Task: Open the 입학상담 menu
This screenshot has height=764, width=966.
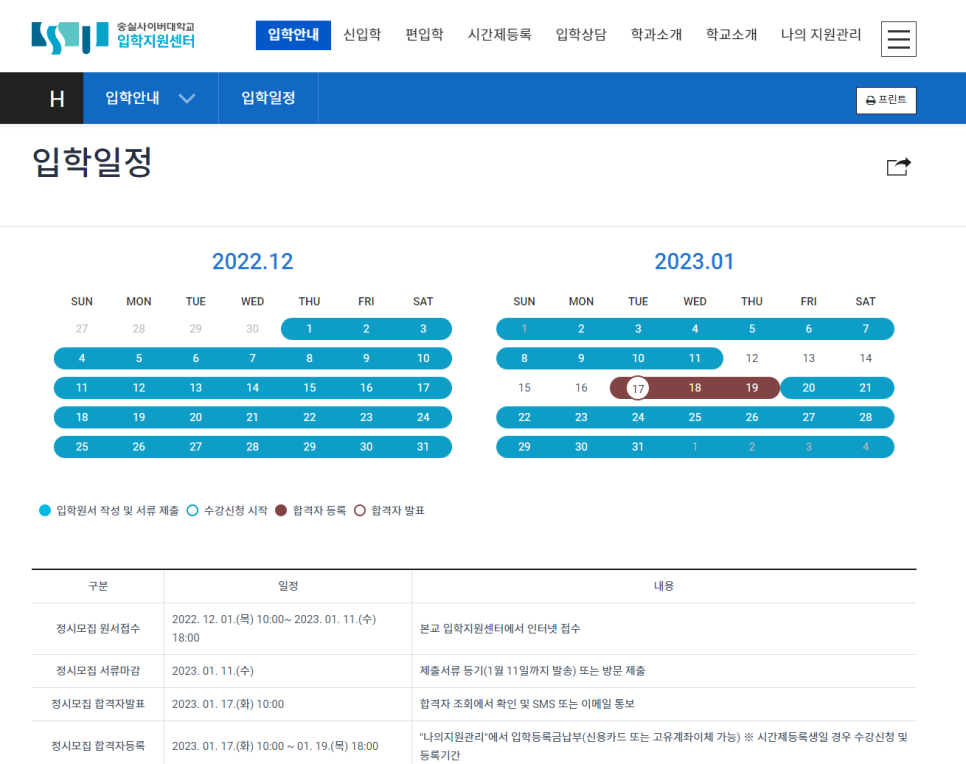Action: tap(581, 35)
